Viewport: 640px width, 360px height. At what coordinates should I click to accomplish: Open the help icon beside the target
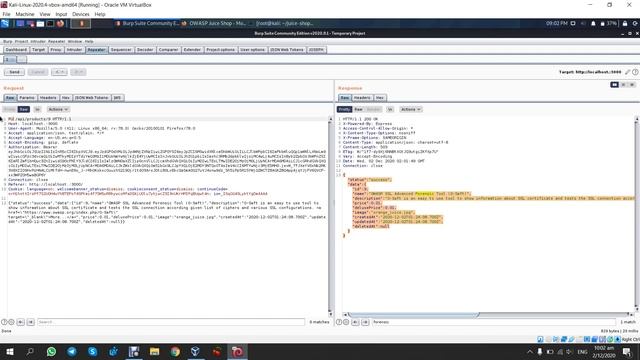pyautogui.click(x=635, y=72)
